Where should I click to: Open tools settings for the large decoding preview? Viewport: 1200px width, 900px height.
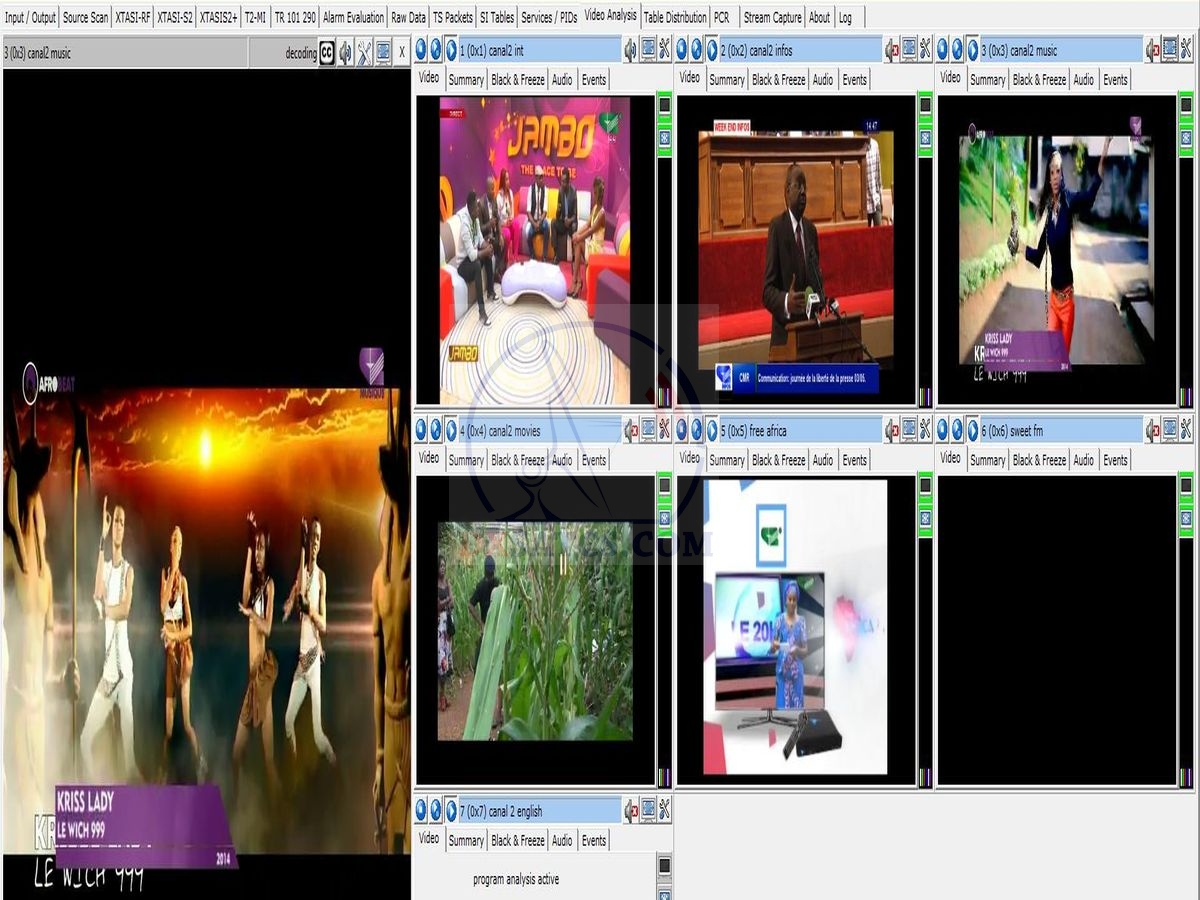pos(364,53)
